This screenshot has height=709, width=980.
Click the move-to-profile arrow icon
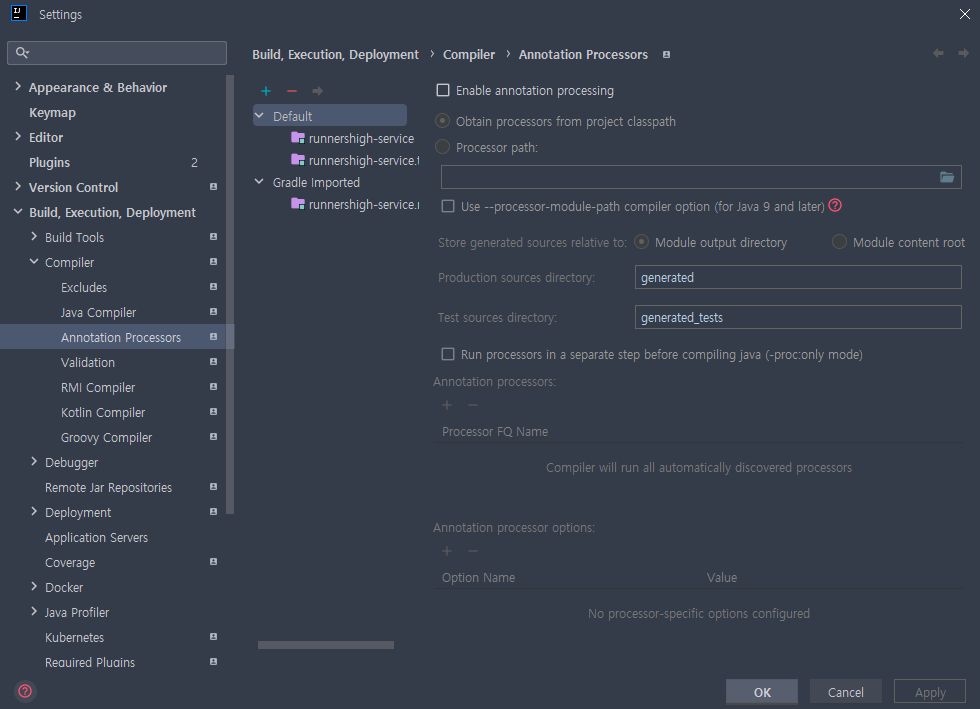point(317,90)
